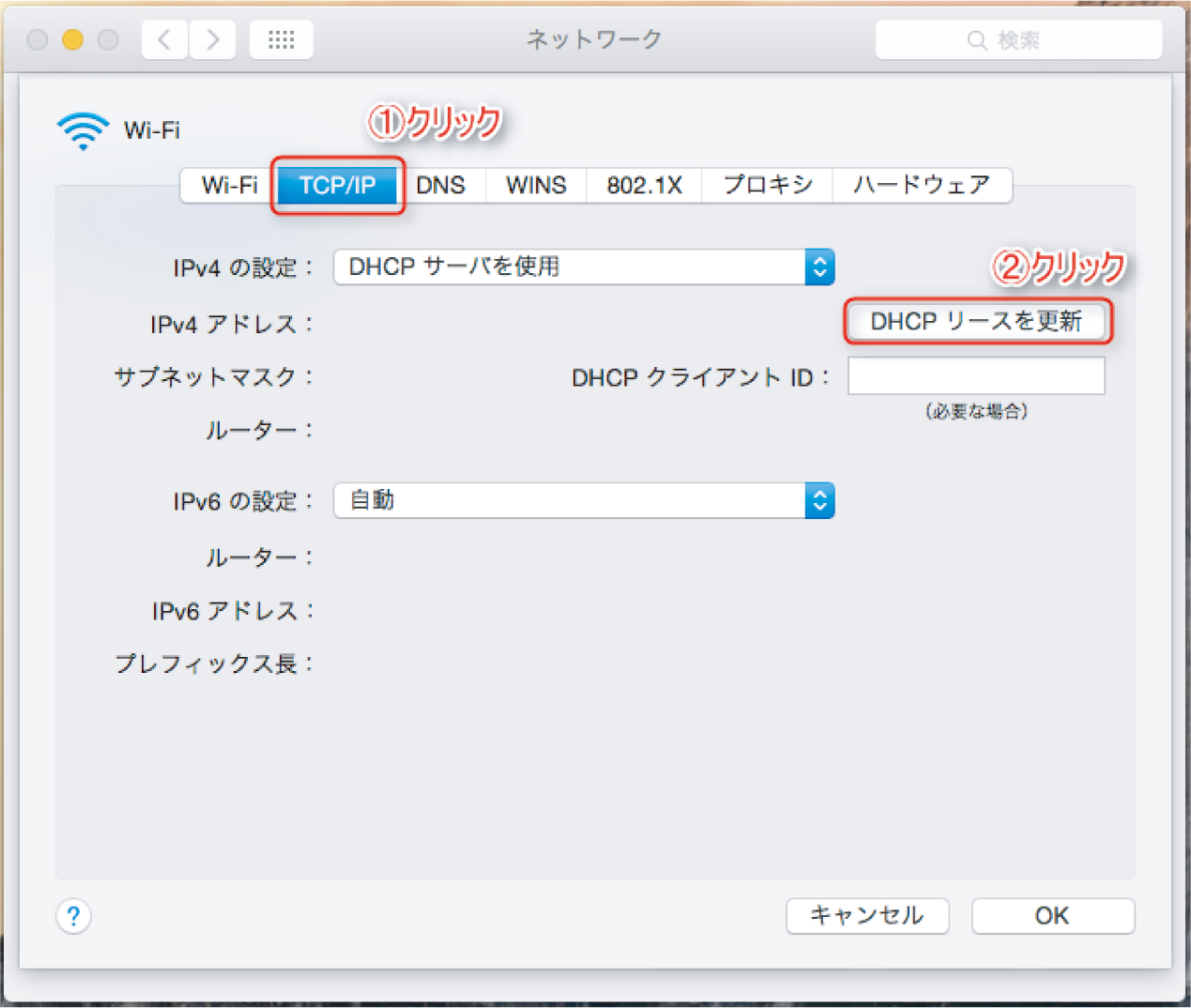Focus the DHCP クライアント ID field
Image resolution: width=1191 pixels, height=1008 pixels.
(976, 376)
